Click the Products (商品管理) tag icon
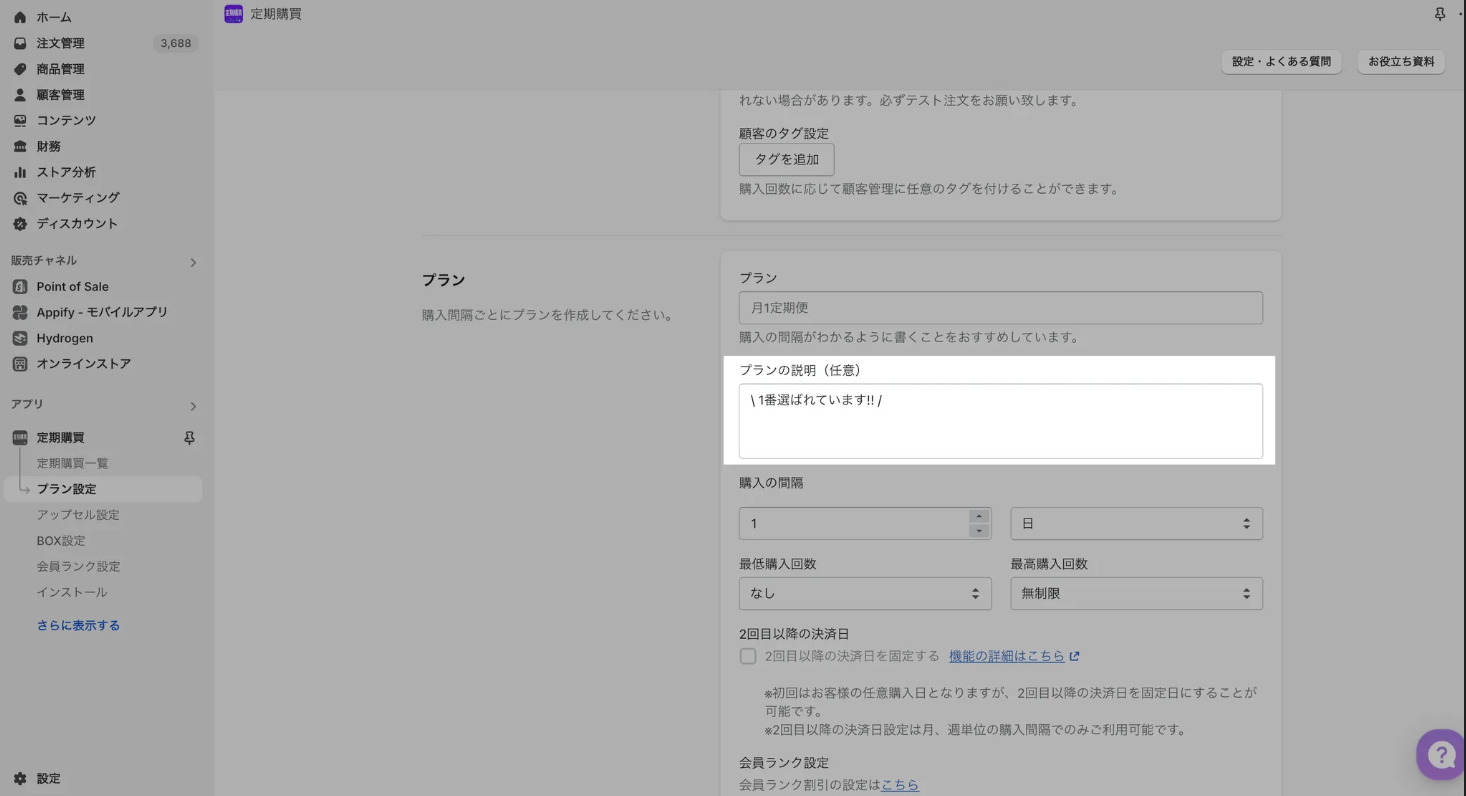 [x=20, y=69]
